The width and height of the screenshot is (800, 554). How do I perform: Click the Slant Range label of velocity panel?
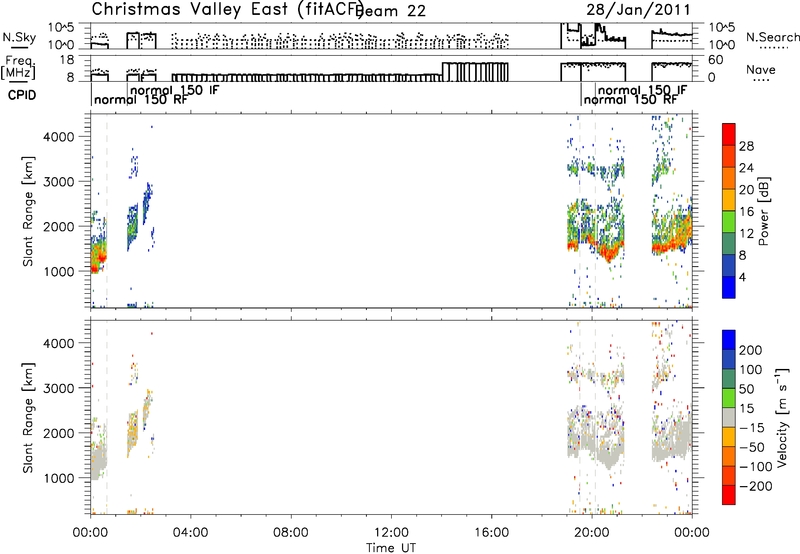[28, 418]
